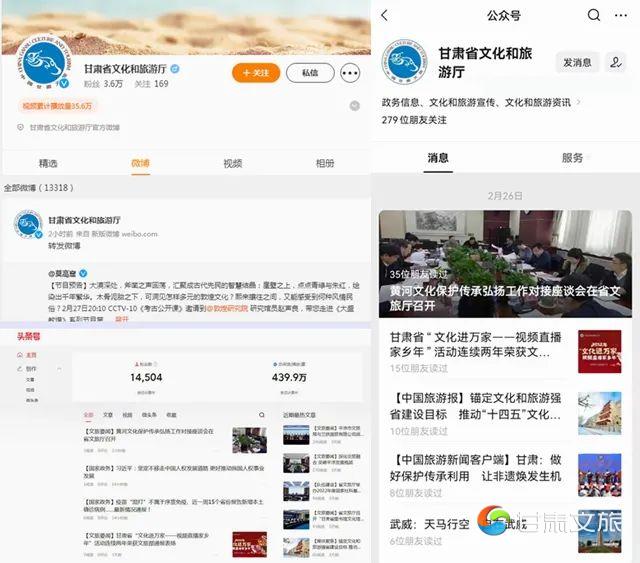This screenshot has height=563, width=640.
Task: Click the location pin icon before 甘肃省文化和旅游厅官方微博
Action: 20,127
